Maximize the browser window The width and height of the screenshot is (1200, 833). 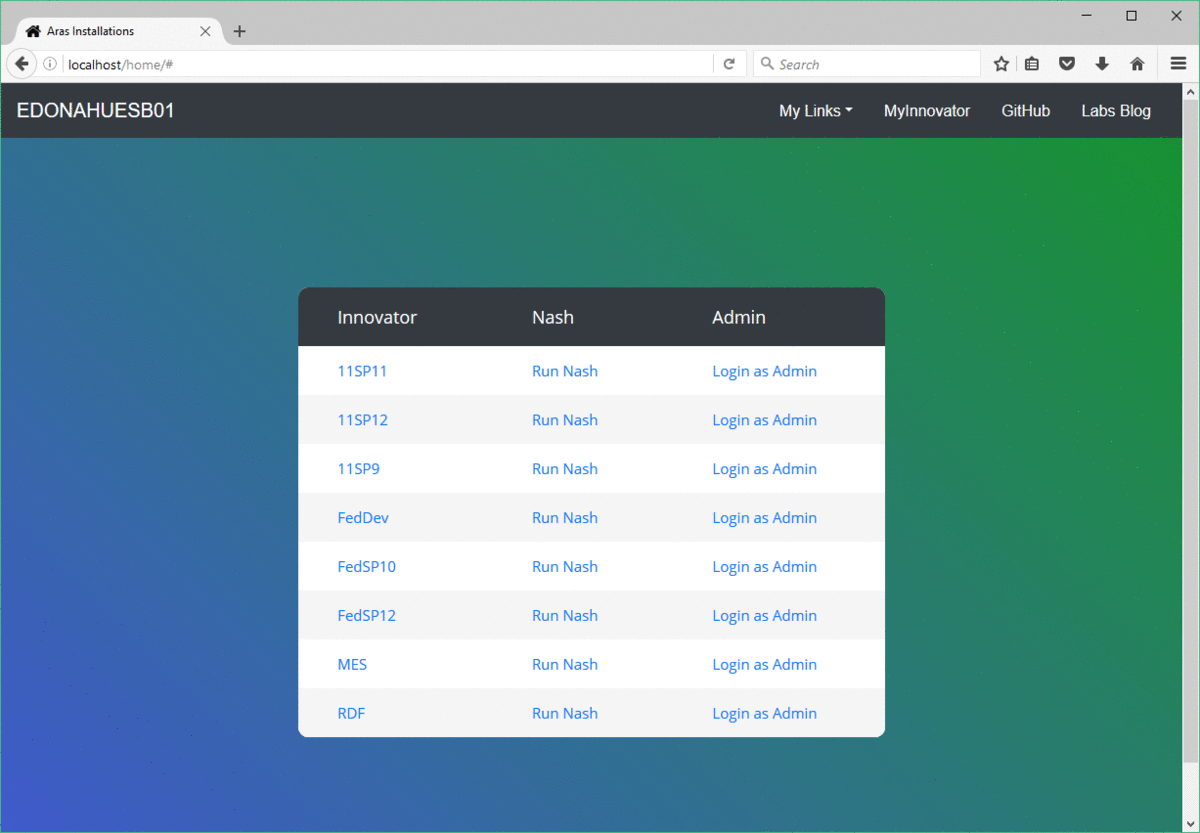1131,15
